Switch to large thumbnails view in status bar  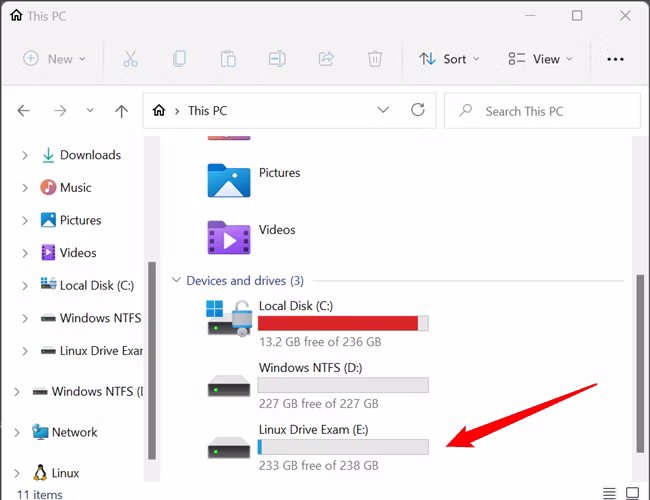pos(632,493)
